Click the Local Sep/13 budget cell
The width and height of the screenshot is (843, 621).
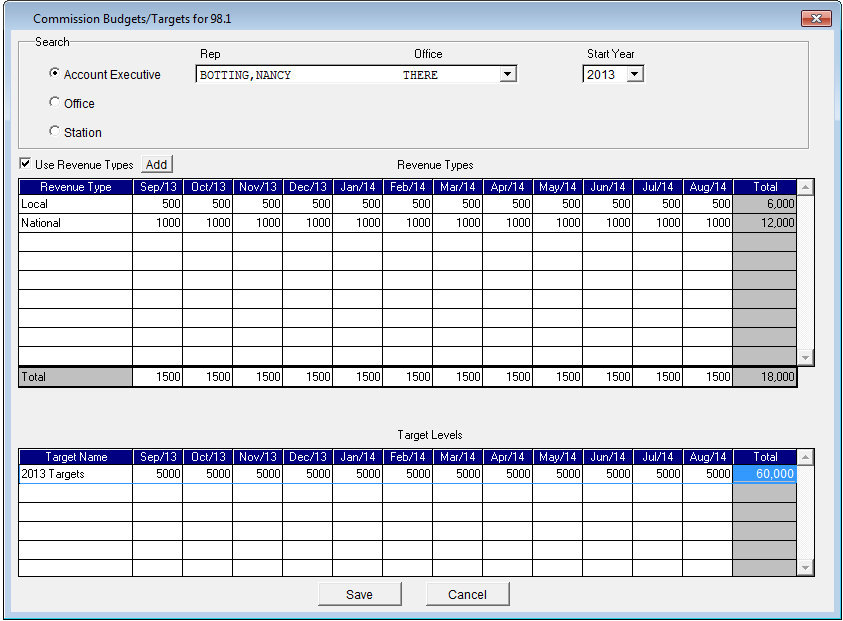pyautogui.click(x=158, y=204)
